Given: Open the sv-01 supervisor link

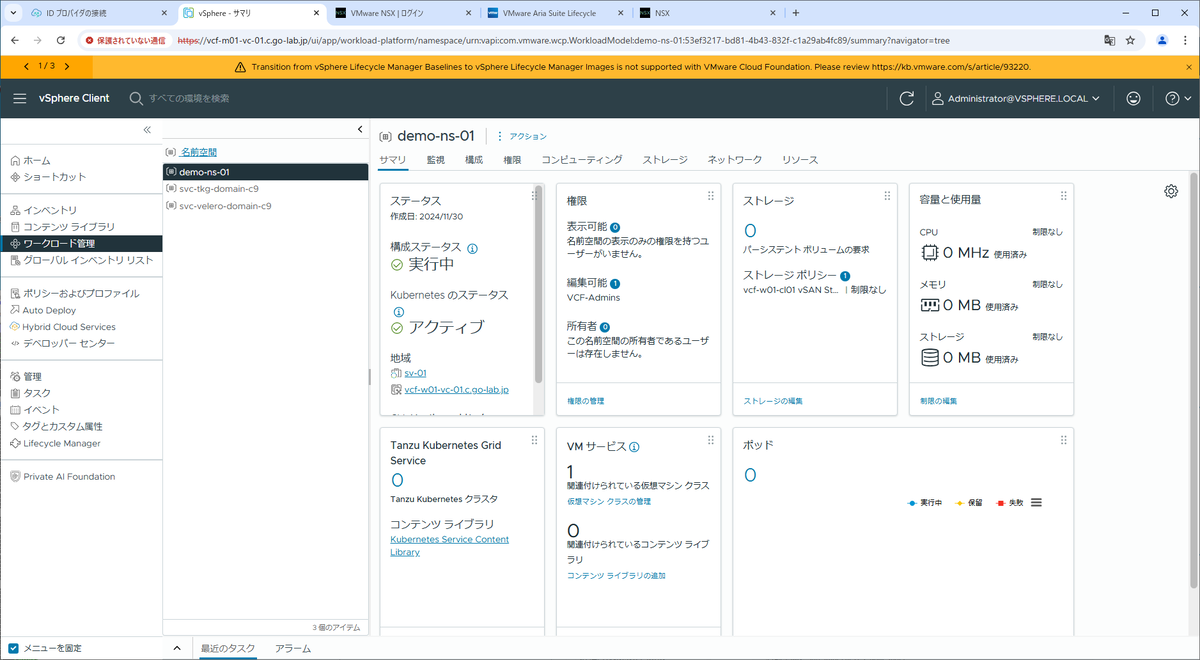Looking at the screenshot, I should 415,373.
